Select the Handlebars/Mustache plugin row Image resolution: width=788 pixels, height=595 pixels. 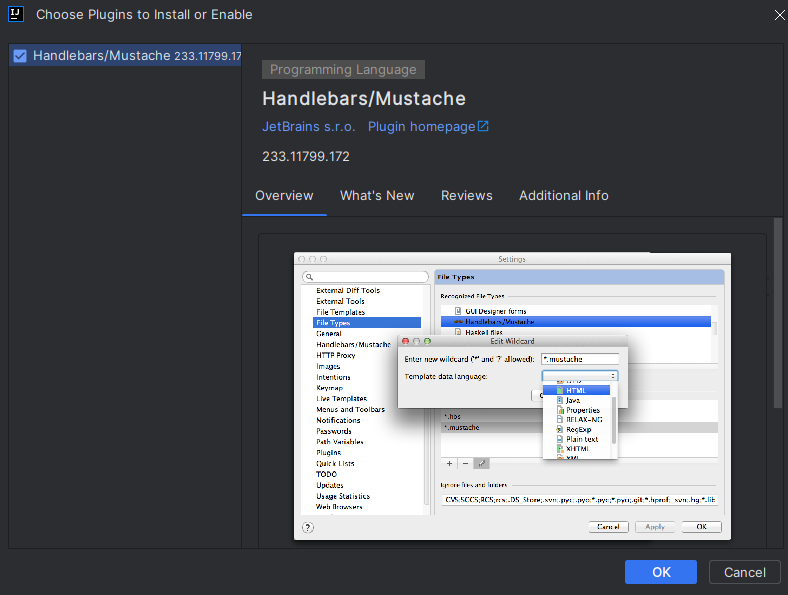tap(125, 55)
